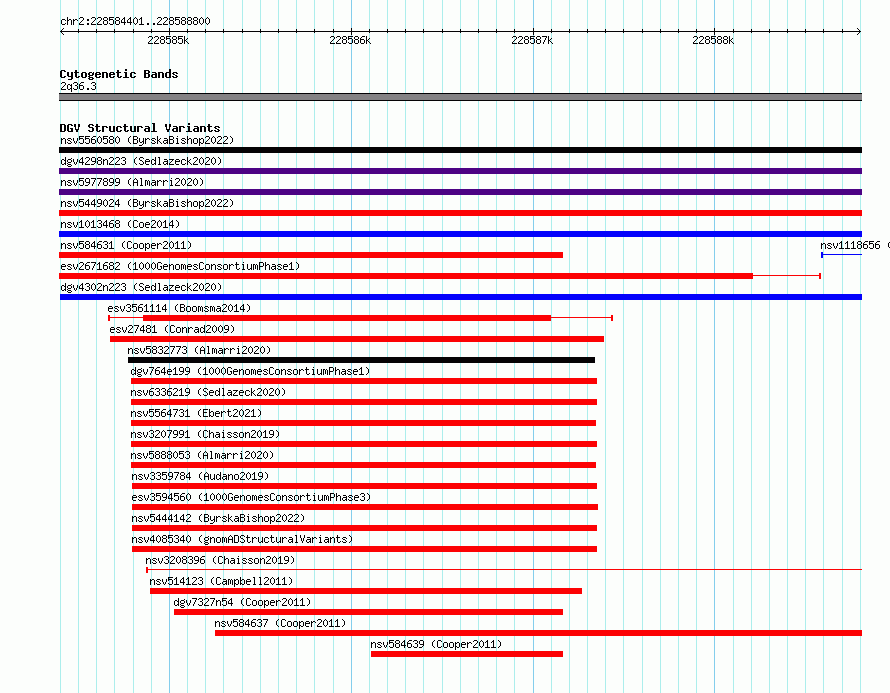Select the red nsv514123 variant bar
This screenshot has height=693, width=890.
366,591
